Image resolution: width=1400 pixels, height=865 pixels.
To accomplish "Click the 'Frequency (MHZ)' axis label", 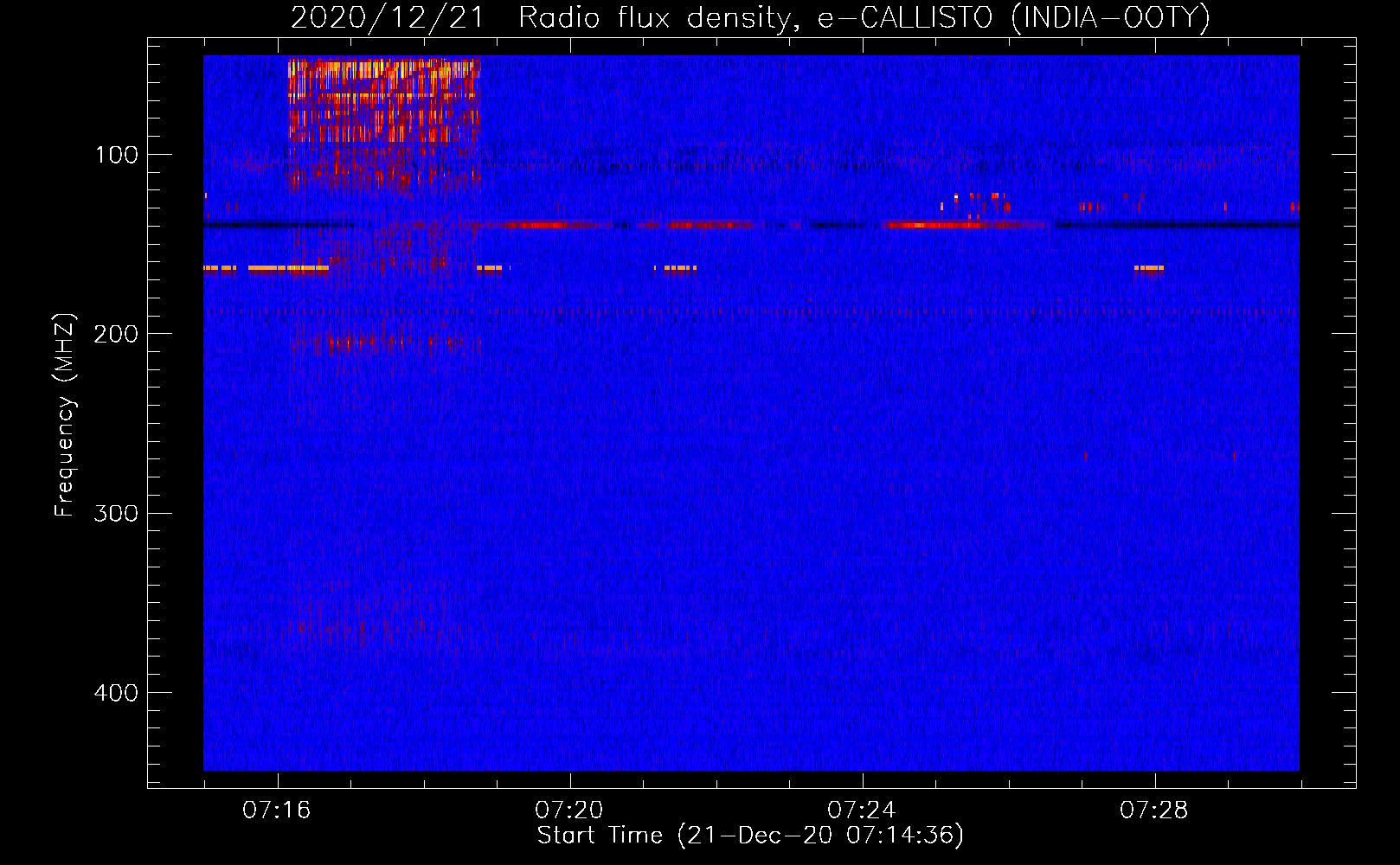I will (x=65, y=415).
